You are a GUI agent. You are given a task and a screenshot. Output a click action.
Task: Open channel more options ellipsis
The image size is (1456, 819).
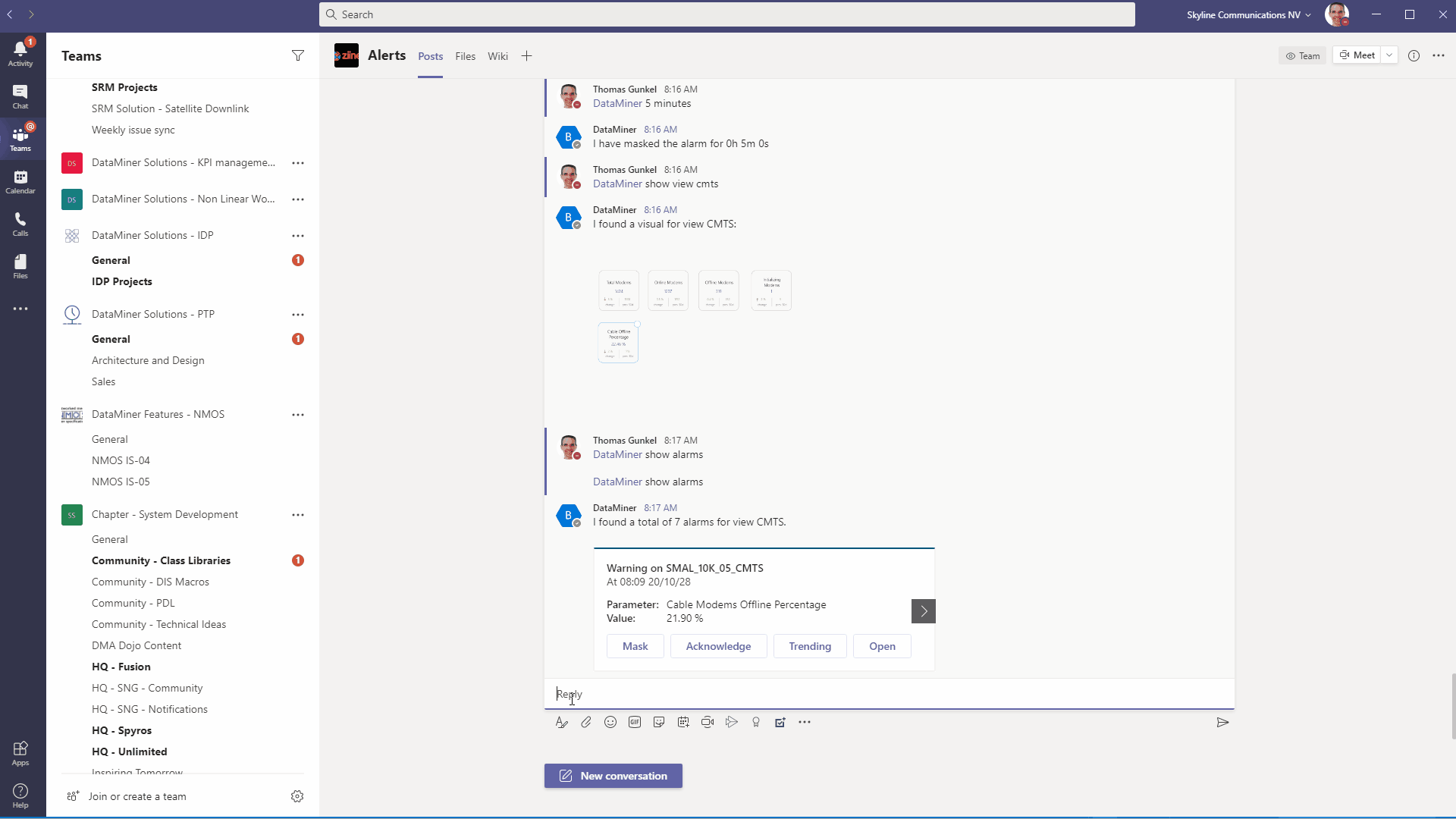click(x=1439, y=55)
